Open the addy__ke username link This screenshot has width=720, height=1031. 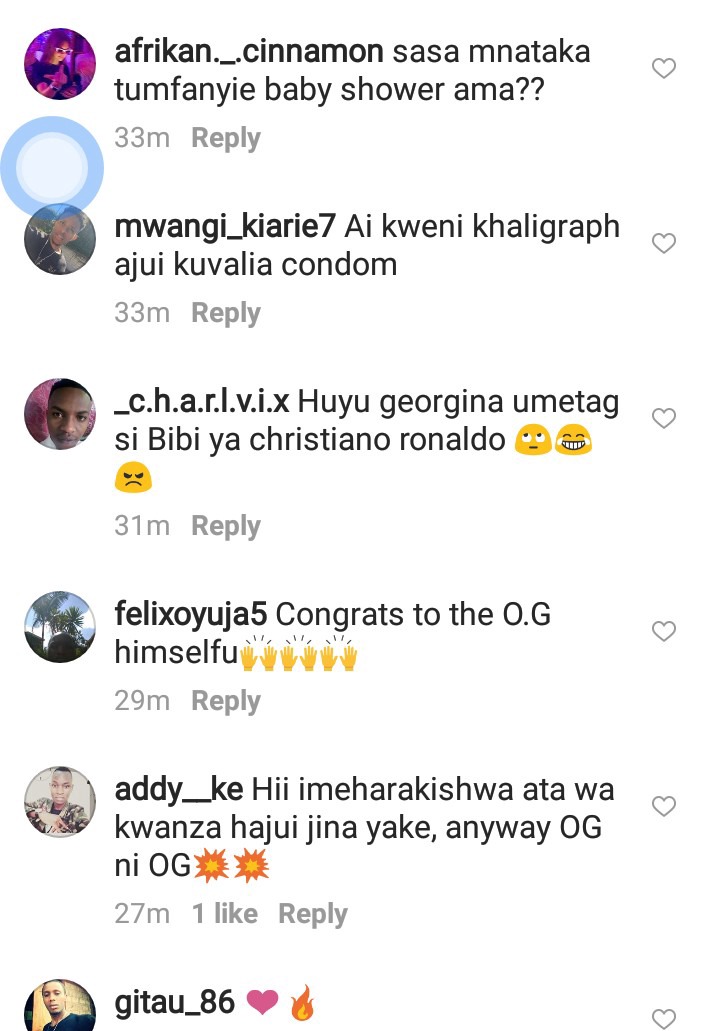click(179, 789)
